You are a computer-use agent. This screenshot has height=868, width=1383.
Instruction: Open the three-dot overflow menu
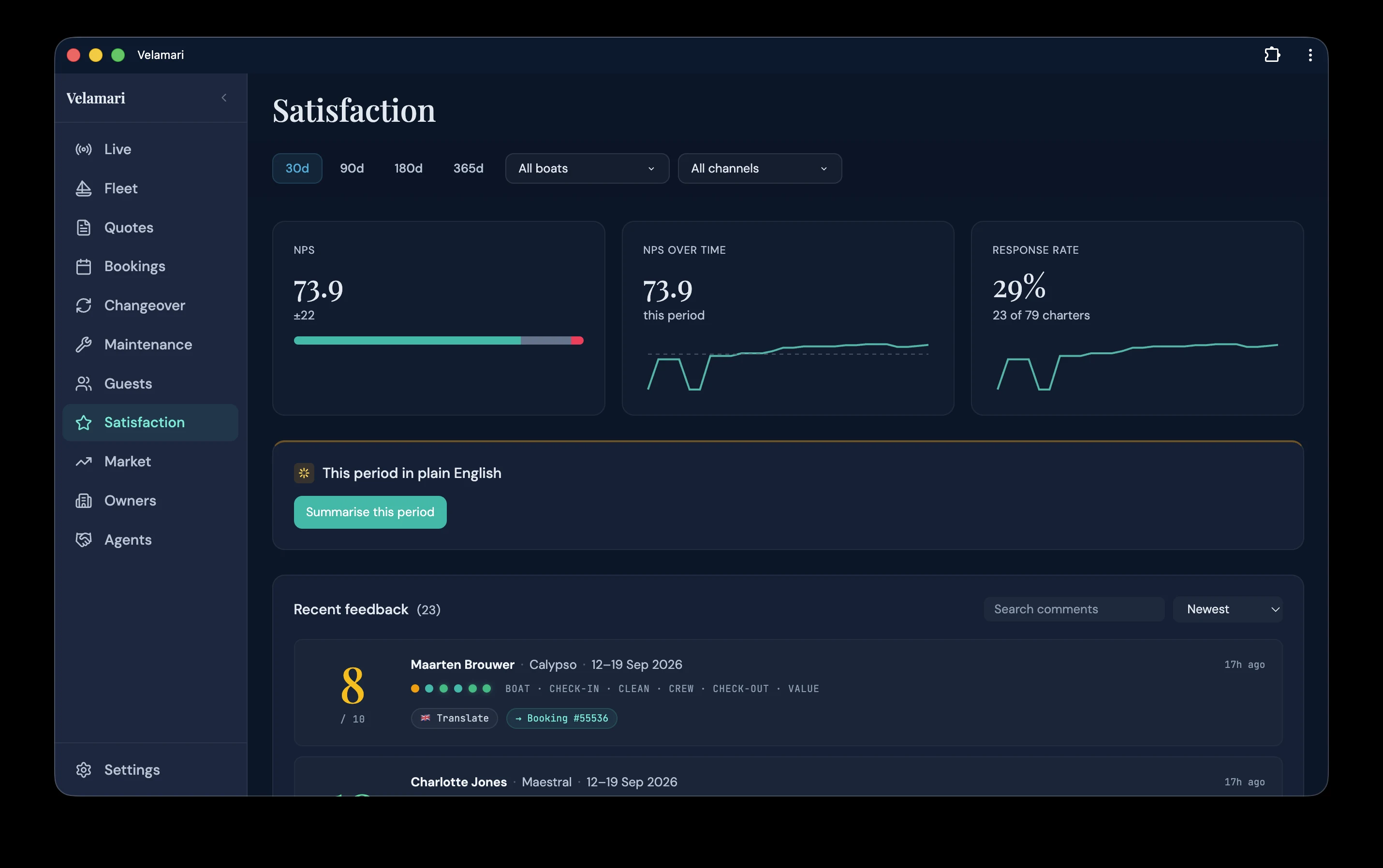(1310, 55)
